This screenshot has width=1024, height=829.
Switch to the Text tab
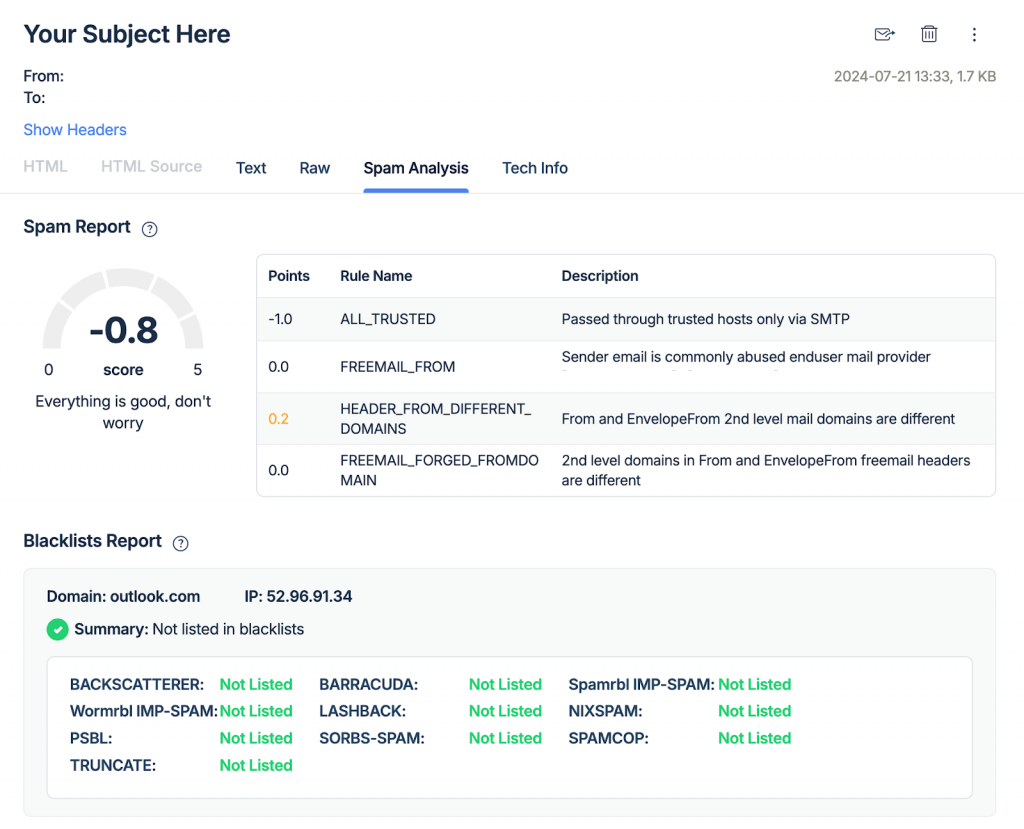coord(250,168)
